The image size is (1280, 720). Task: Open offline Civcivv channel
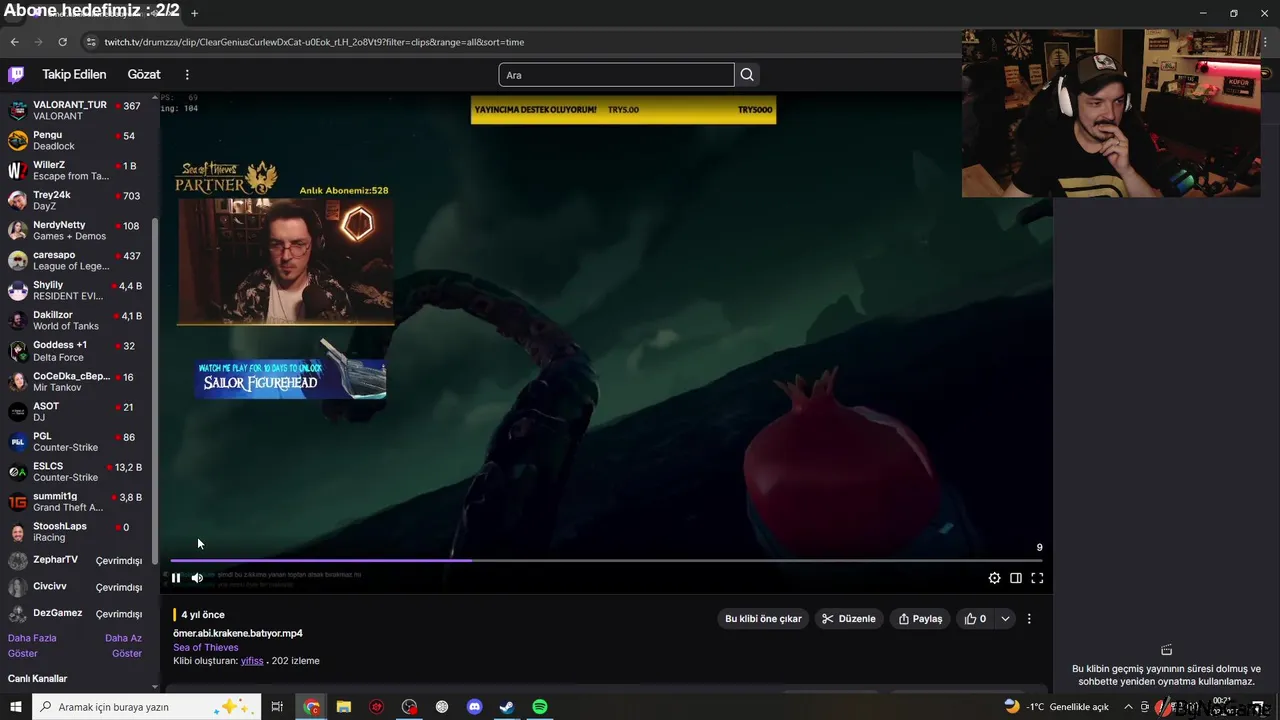[78, 587]
